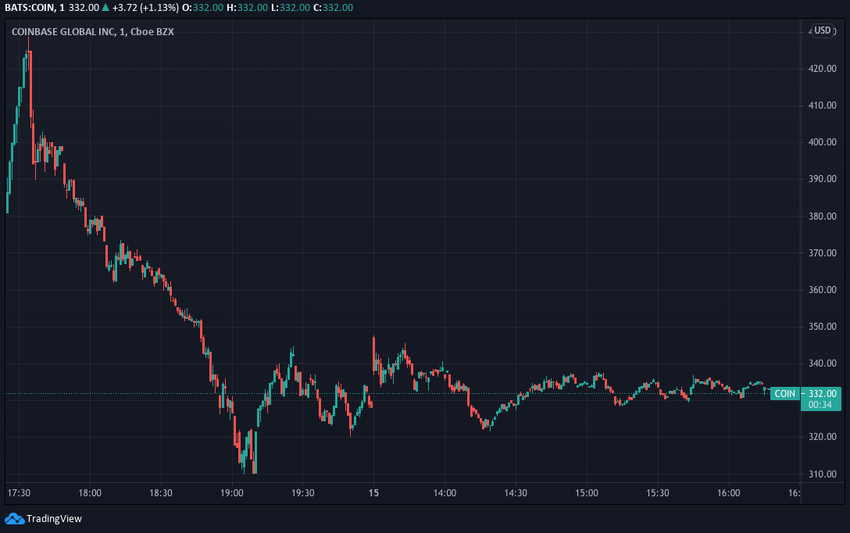The image size is (850, 533).
Task: Click the 332.00 current price label
Action: 822,394
